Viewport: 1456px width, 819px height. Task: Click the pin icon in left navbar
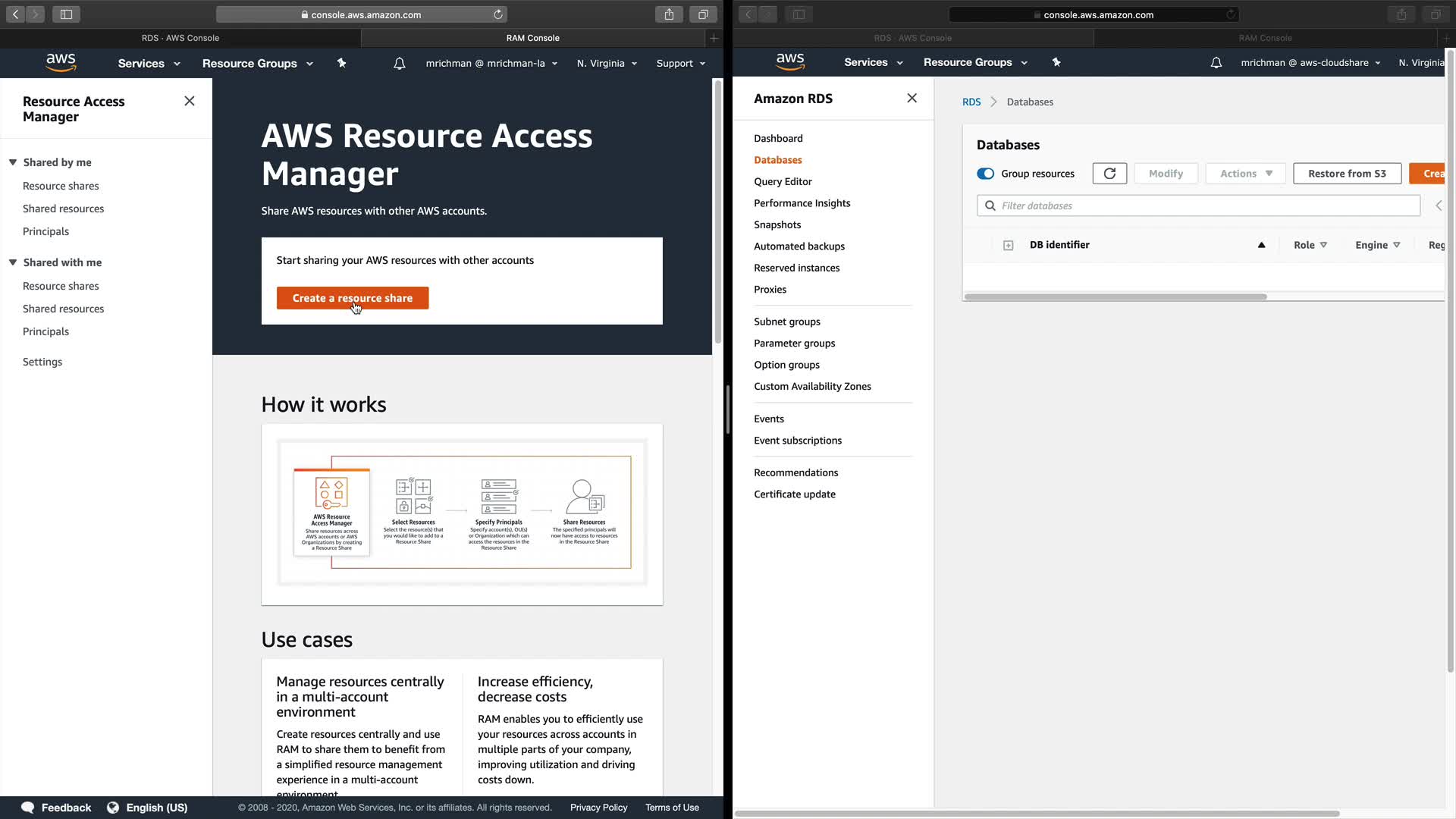[x=341, y=64]
